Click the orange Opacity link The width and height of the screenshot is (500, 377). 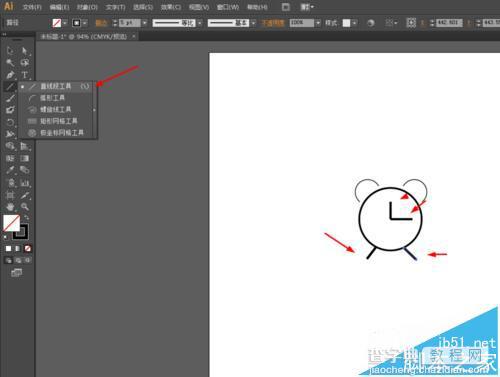coord(273,23)
